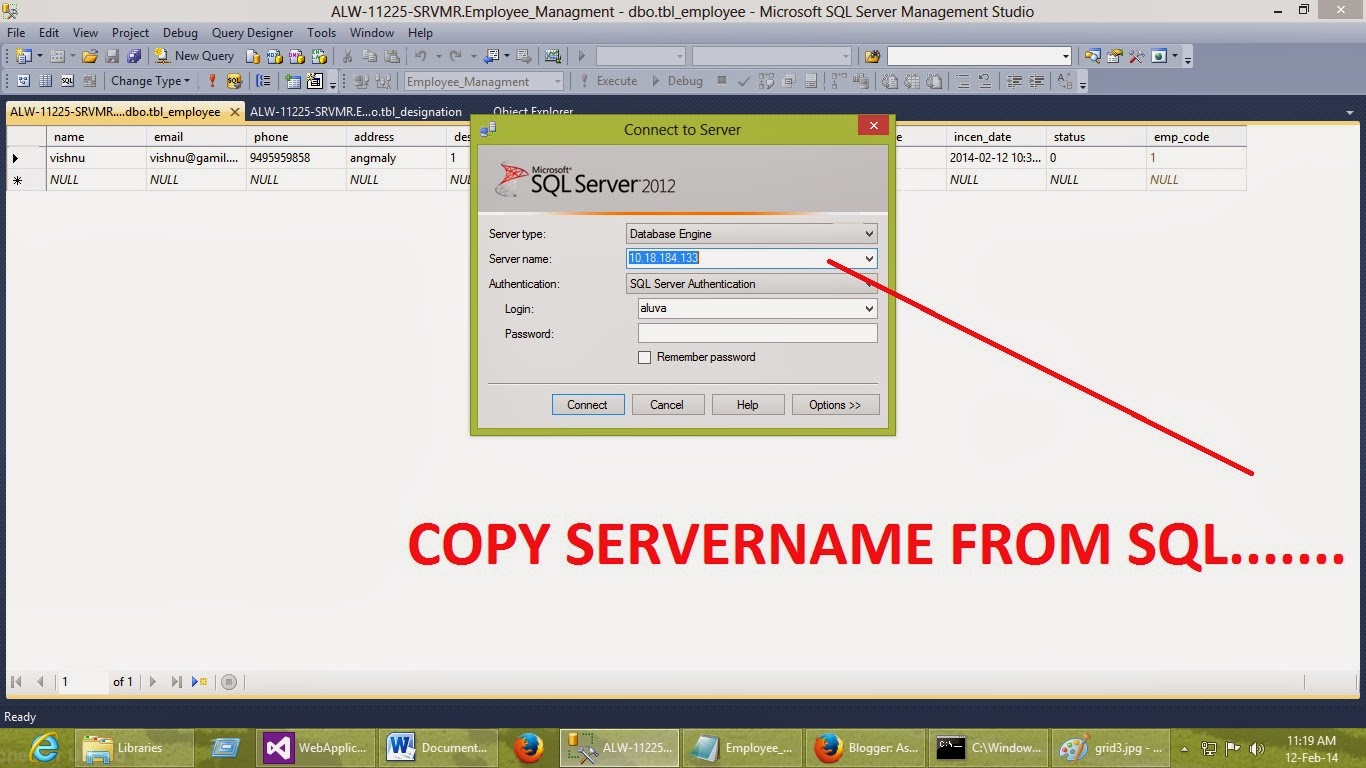Click the Undo arrow icon
The height and width of the screenshot is (768, 1366).
pos(420,56)
